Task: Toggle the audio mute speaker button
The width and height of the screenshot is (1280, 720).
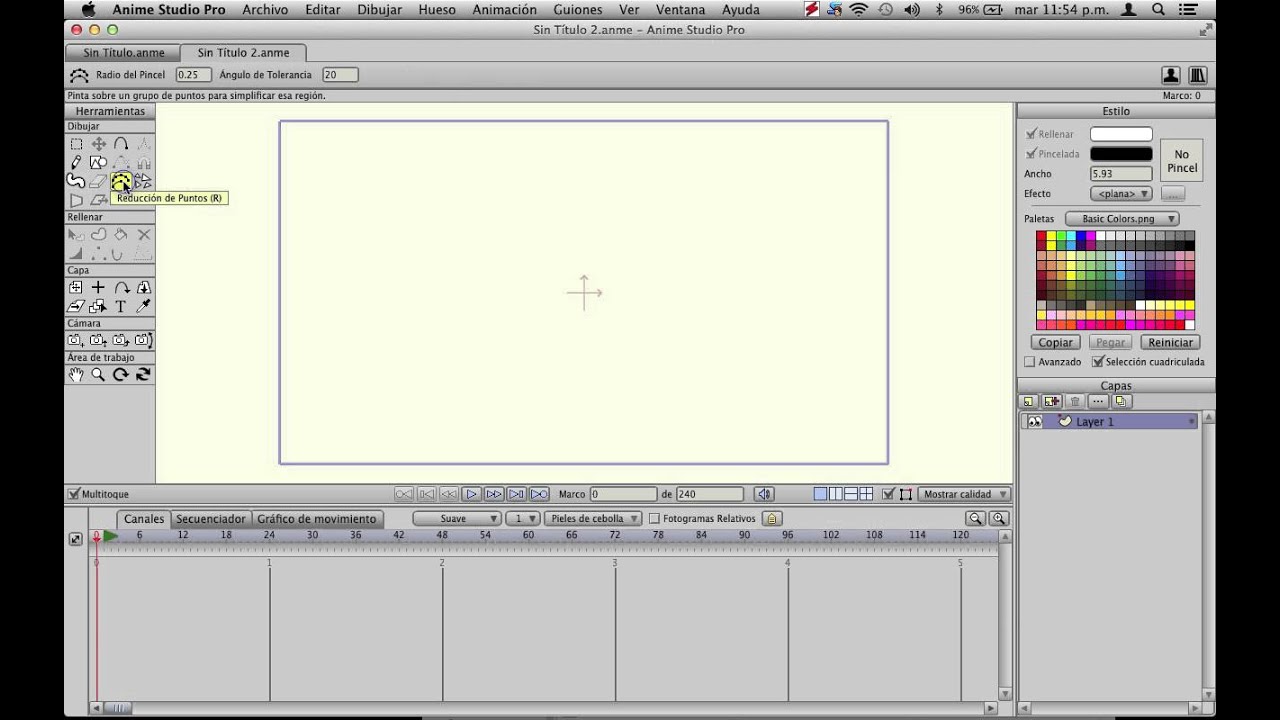Action: [x=764, y=494]
